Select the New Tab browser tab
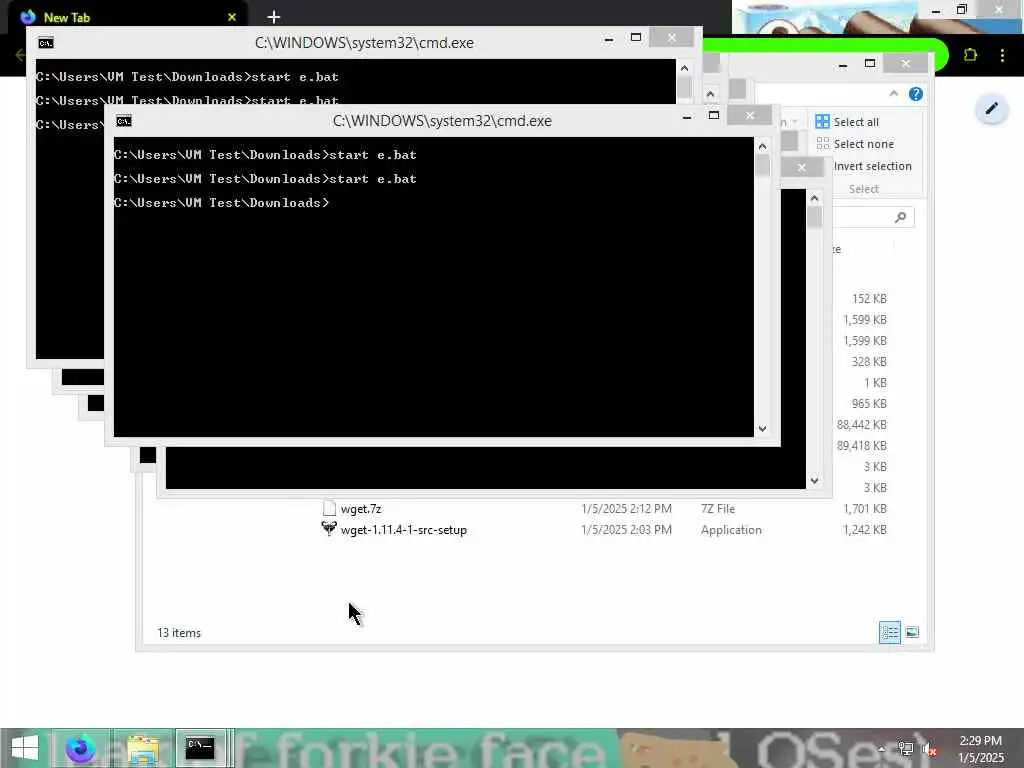Viewport: 1024px width, 768px height. click(127, 17)
